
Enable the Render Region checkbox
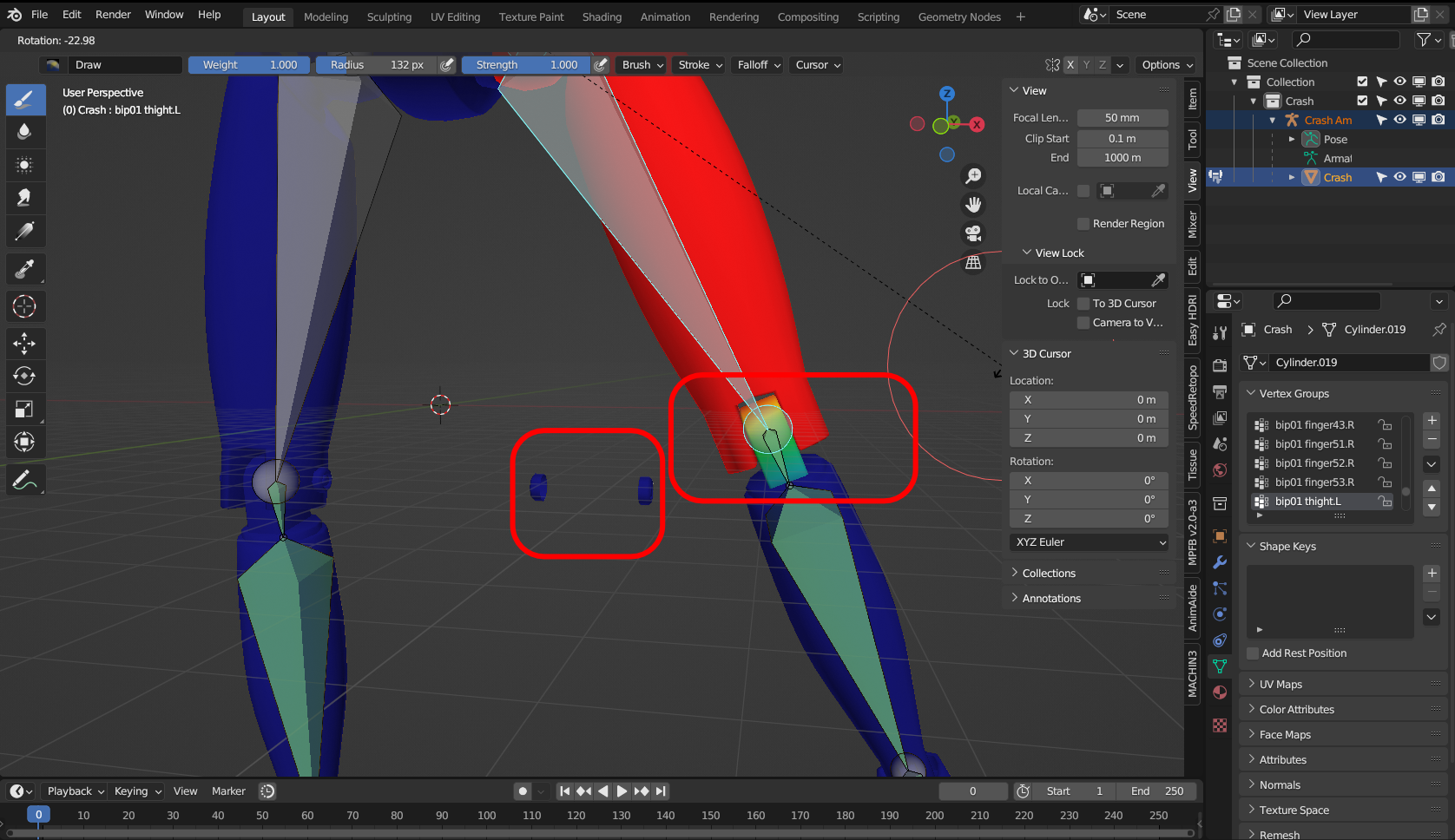coord(1083,224)
